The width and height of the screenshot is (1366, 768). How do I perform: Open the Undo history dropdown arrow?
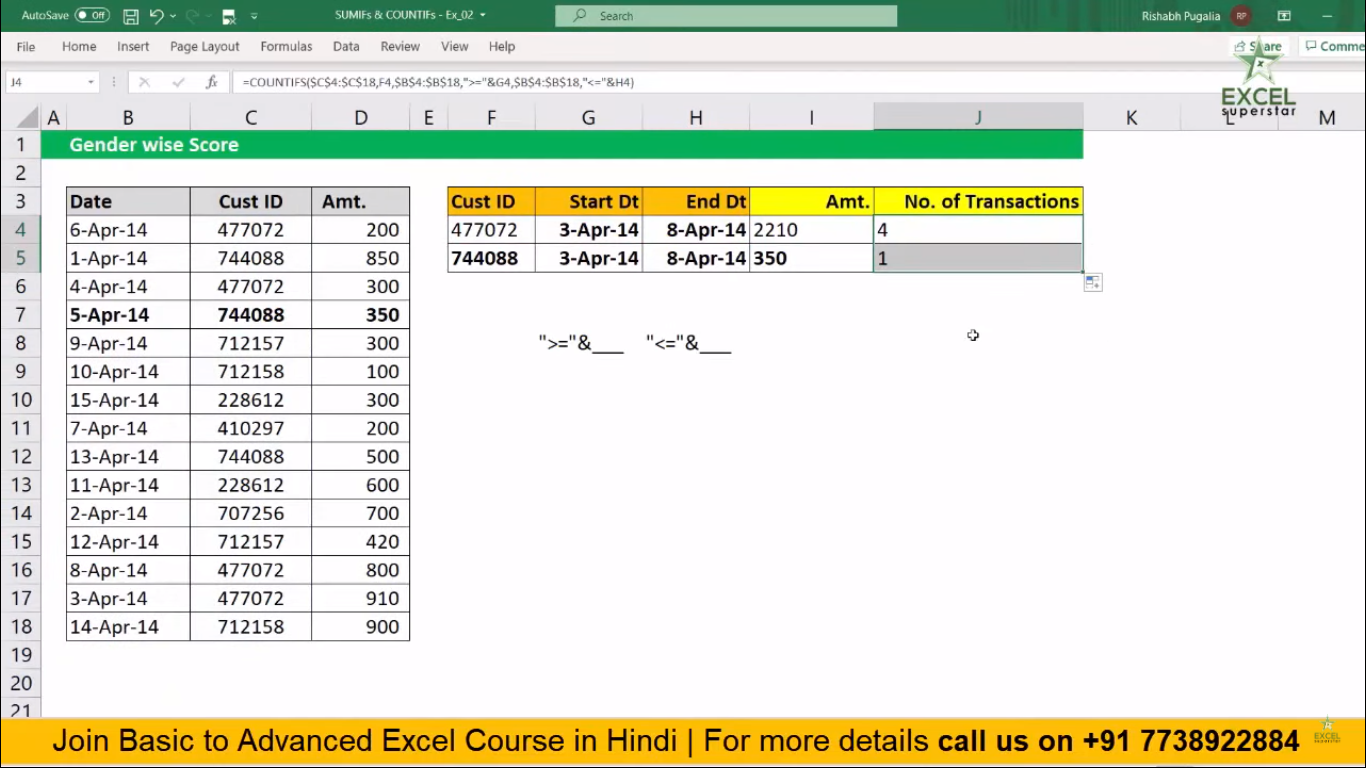coord(173,16)
